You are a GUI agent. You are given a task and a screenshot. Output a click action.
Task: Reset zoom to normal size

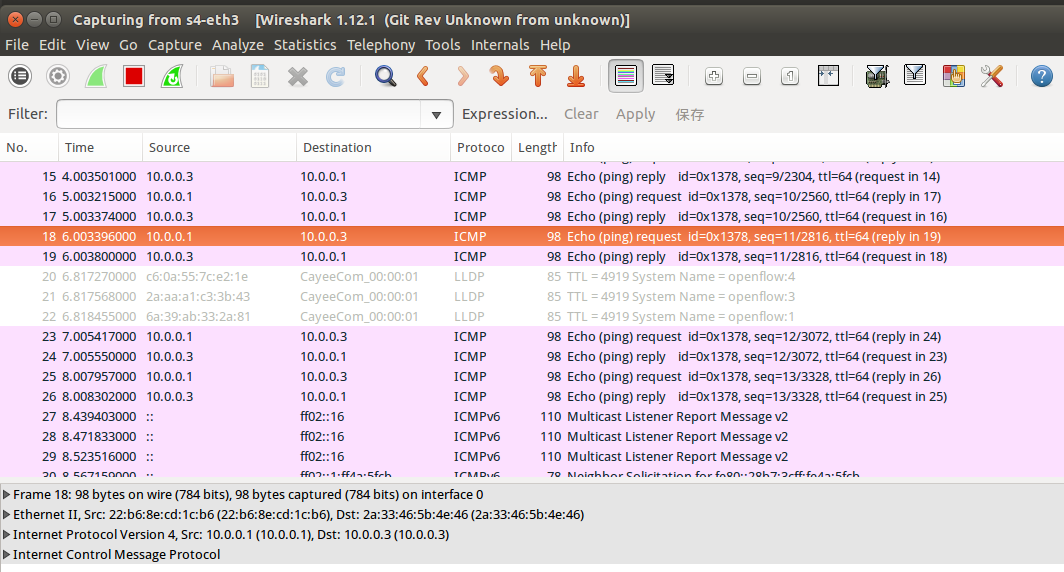pyautogui.click(x=789, y=76)
